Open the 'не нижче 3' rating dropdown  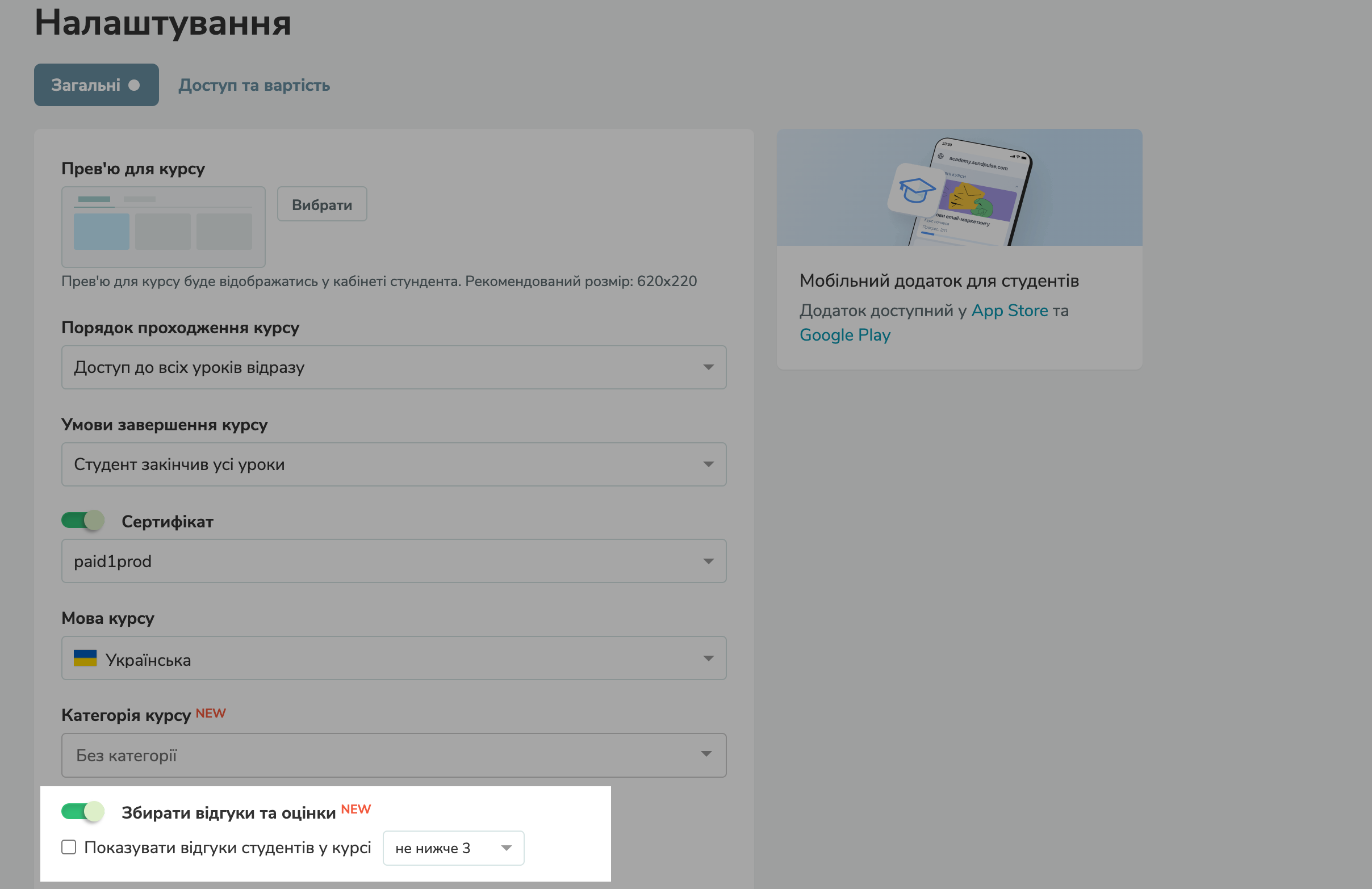coord(453,848)
